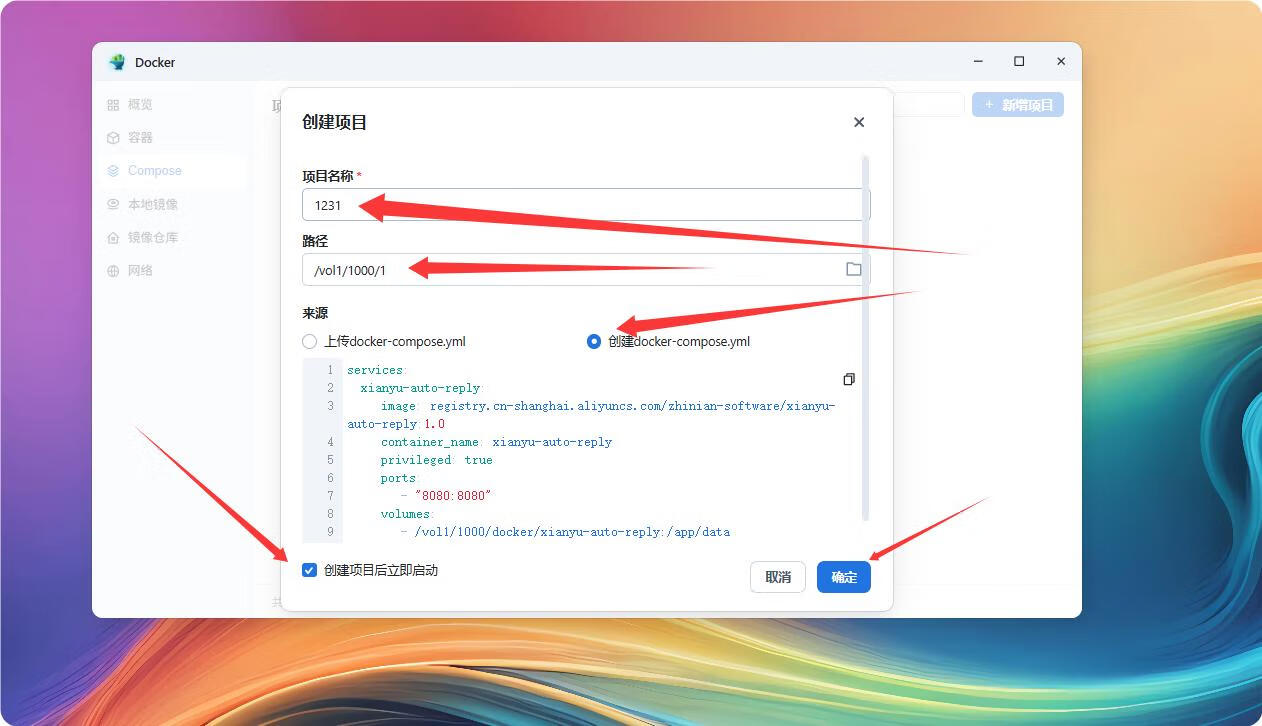Select 创建docker-compose.yml radio option
The width and height of the screenshot is (1262, 726).
(x=594, y=342)
